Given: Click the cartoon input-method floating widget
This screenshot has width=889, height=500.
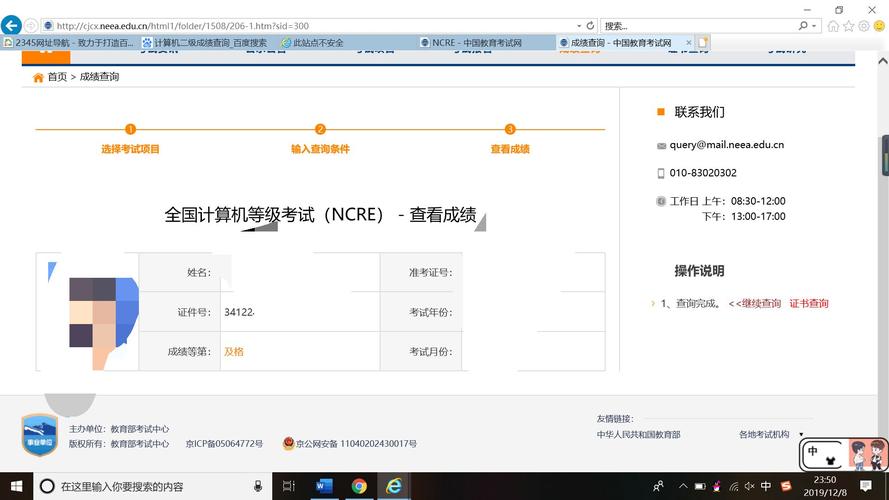Looking at the screenshot, I should [x=843, y=454].
